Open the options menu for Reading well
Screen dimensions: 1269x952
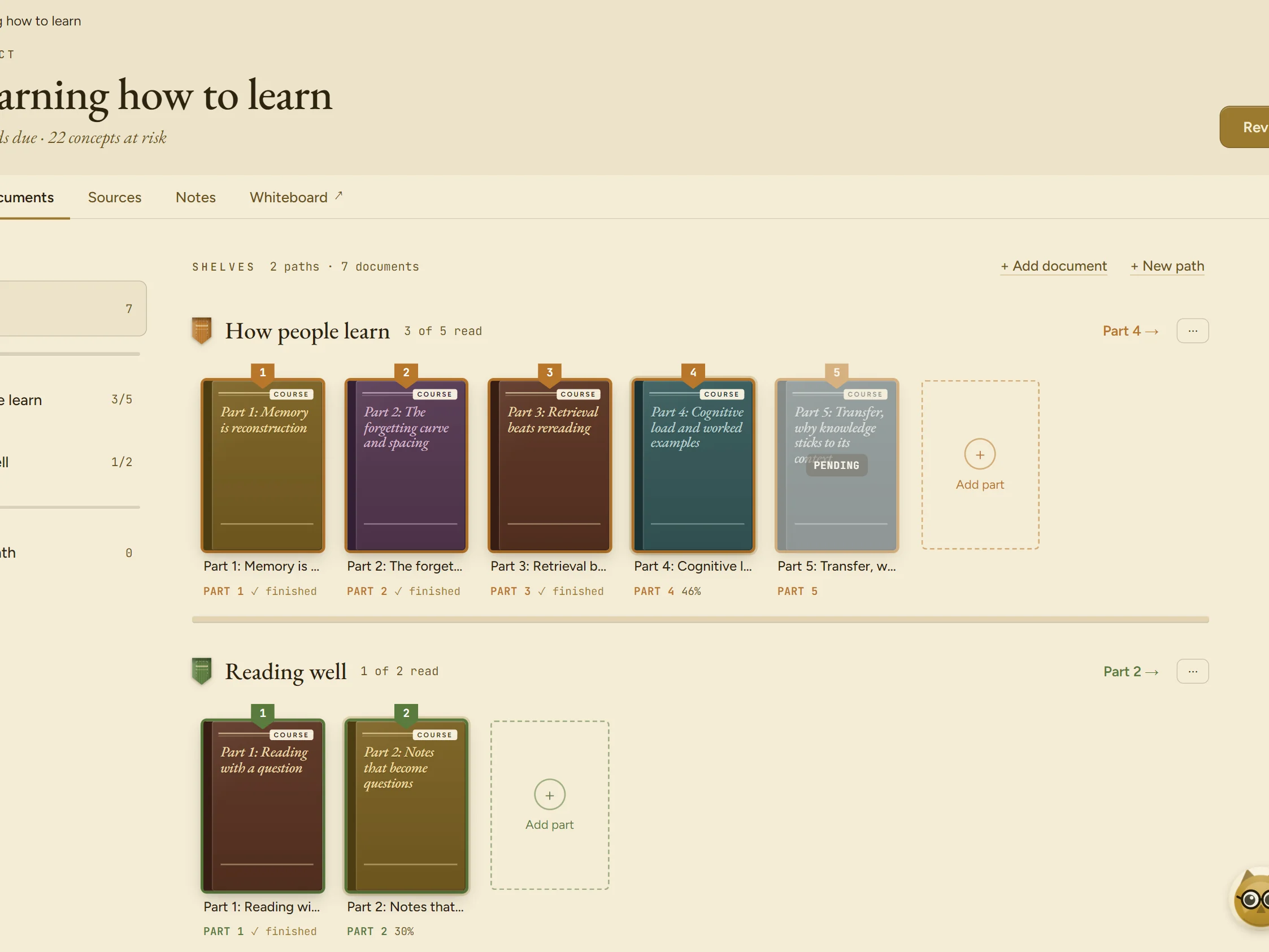(1192, 671)
